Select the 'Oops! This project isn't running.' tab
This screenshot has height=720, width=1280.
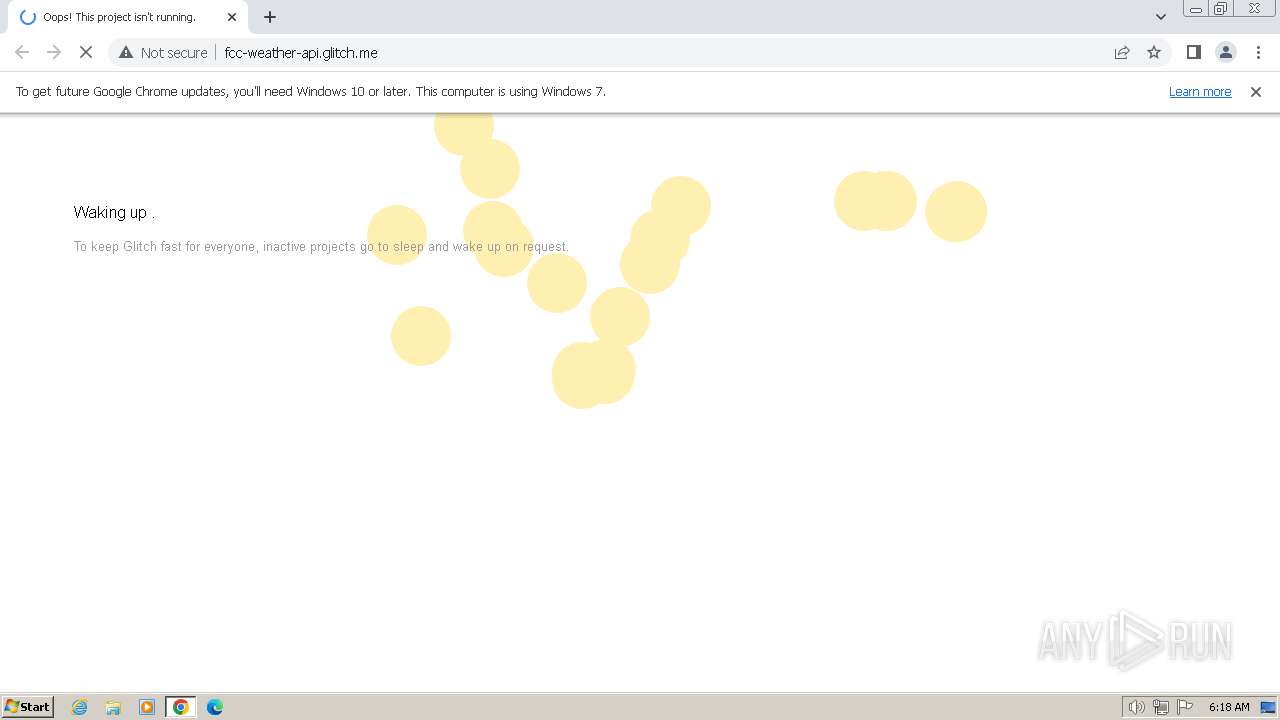pos(128,17)
